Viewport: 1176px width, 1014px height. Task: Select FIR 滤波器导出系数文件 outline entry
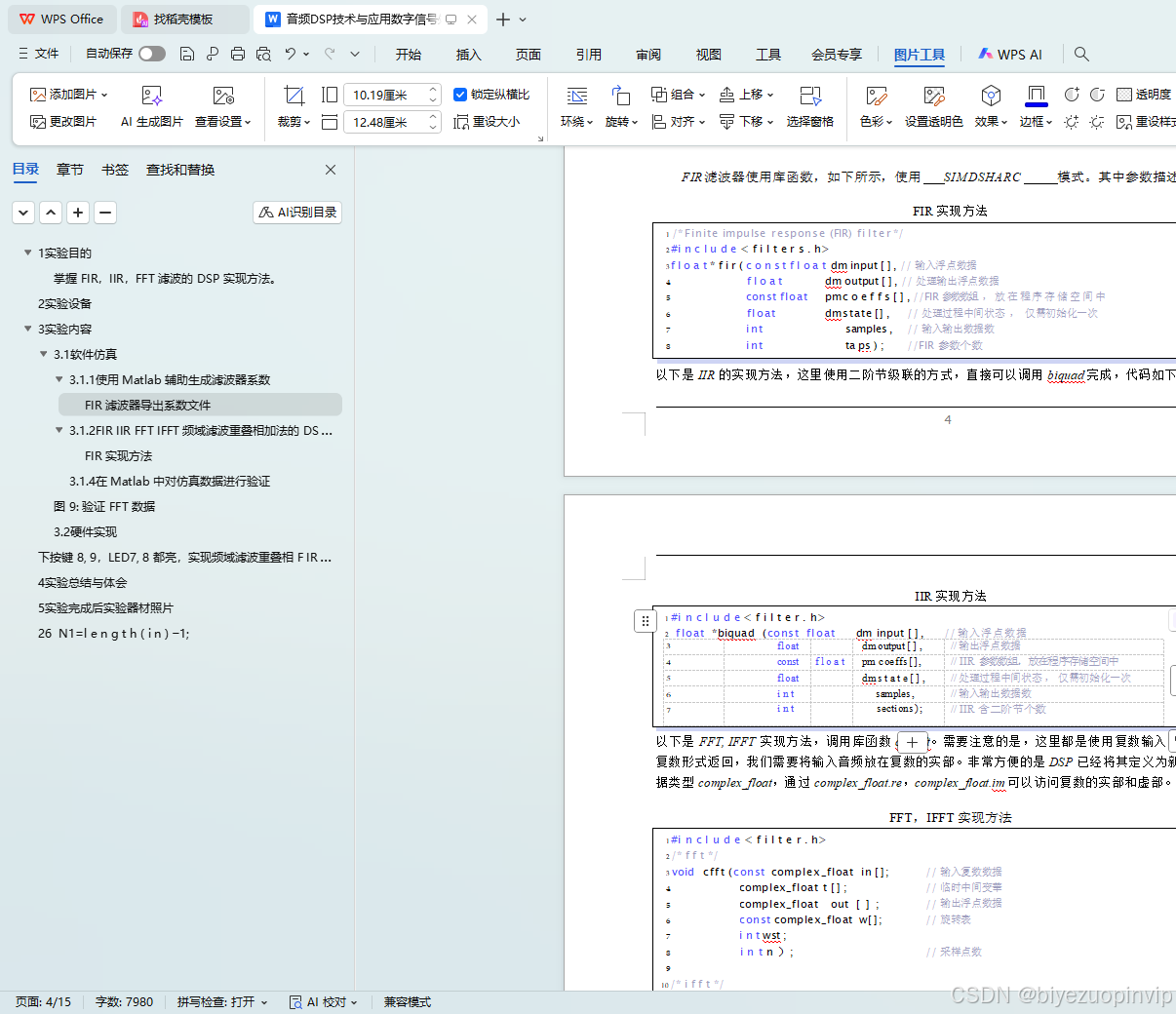(x=200, y=405)
